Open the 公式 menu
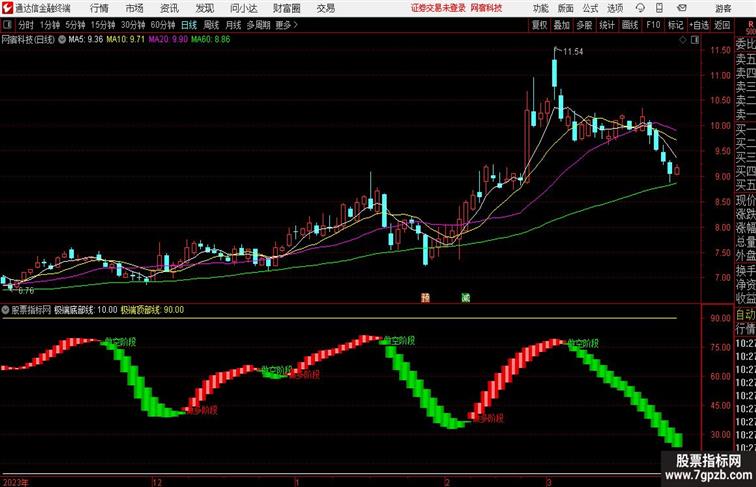This screenshot has height=487, width=756. click(x=590, y=8)
